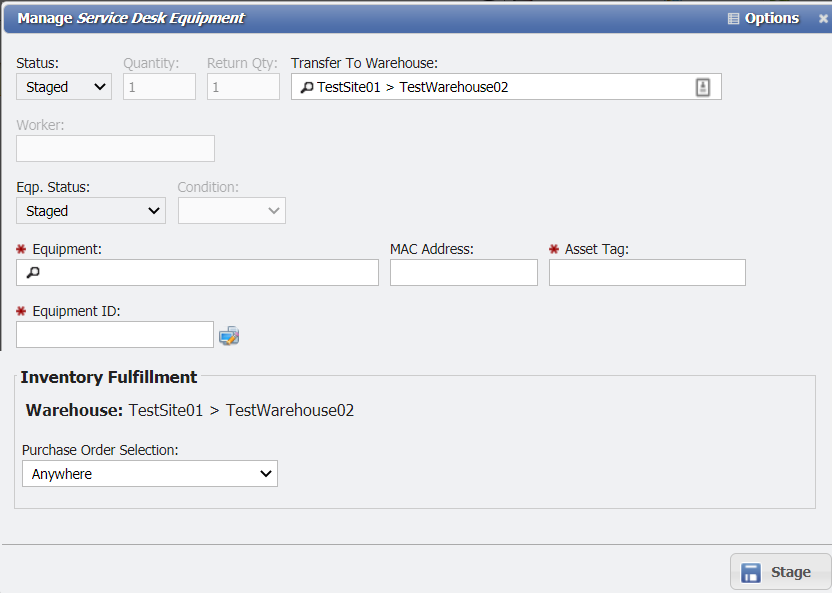This screenshot has height=593, width=832.
Task: Click the save disk icon on Stage button
Action: click(752, 571)
